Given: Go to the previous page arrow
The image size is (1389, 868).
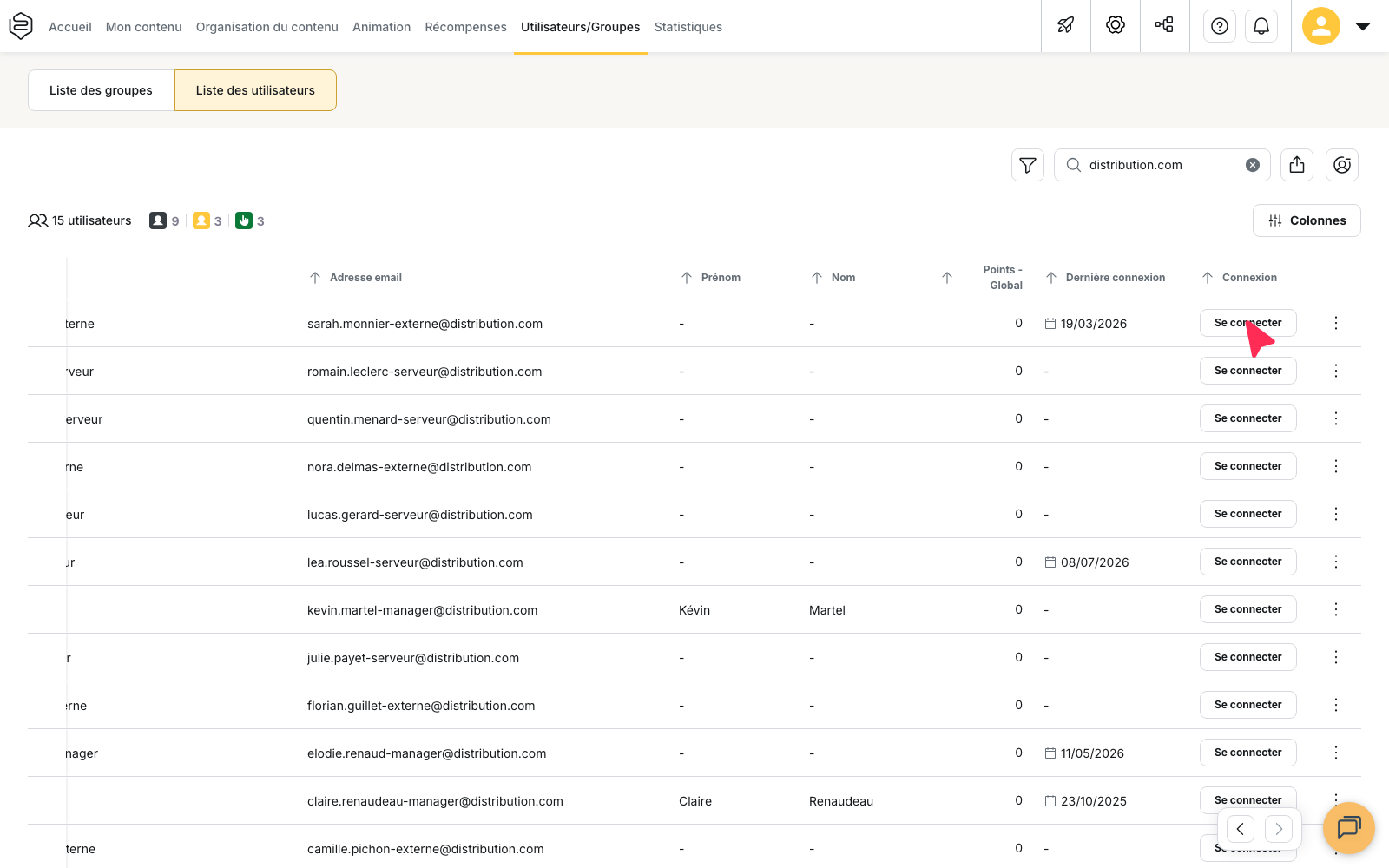Looking at the screenshot, I should point(1240,829).
